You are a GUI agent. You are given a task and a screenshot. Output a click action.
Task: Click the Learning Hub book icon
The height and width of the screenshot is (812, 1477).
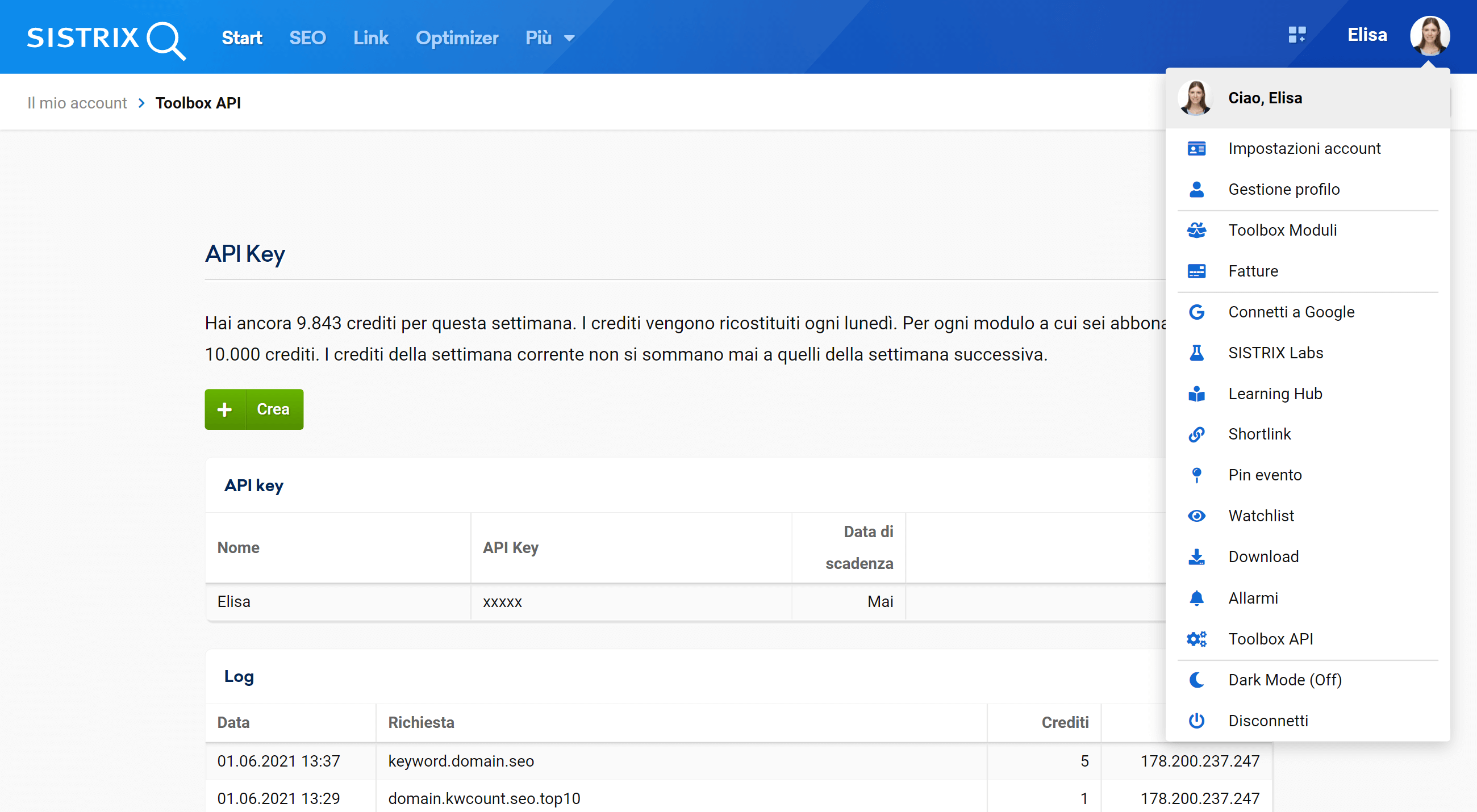(x=1196, y=394)
